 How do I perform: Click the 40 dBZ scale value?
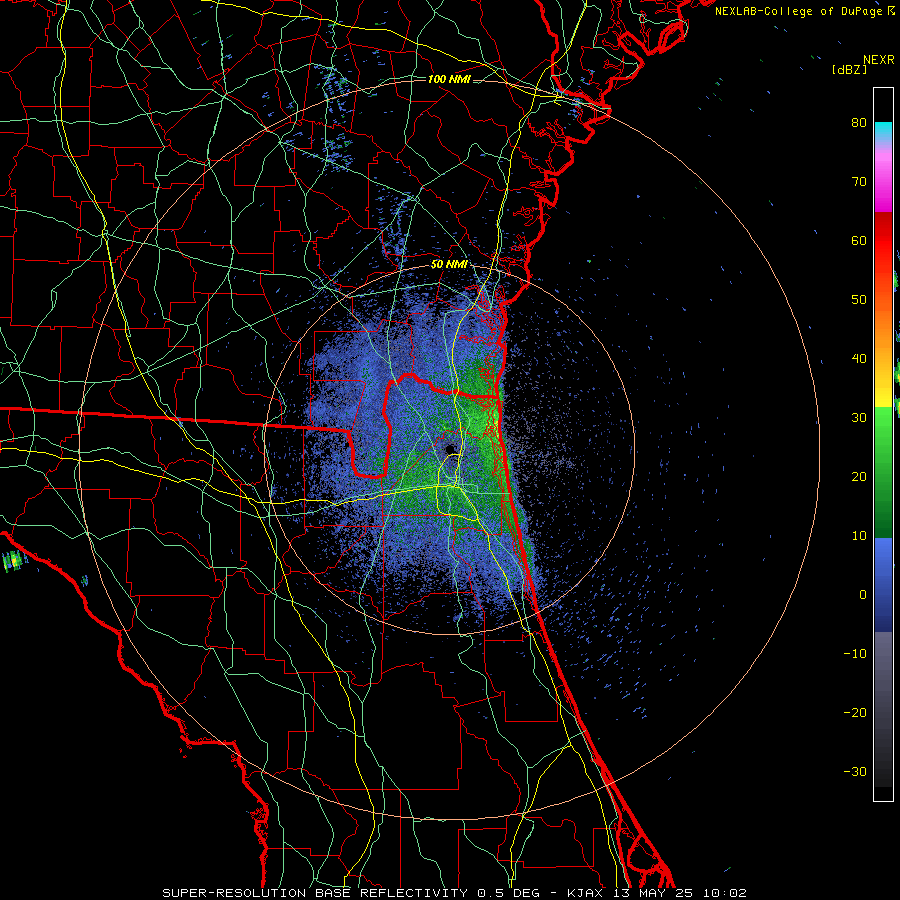(859, 359)
